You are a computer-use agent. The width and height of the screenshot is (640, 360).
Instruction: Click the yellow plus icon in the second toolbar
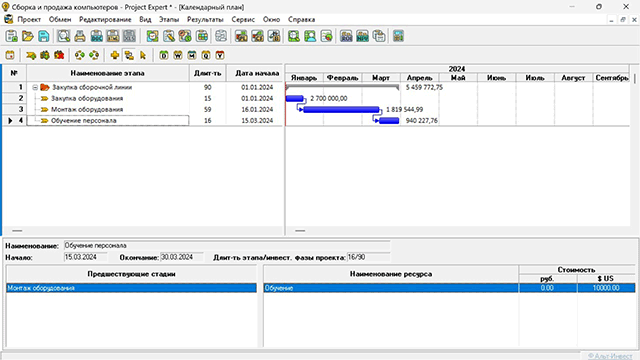pos(115,55)
